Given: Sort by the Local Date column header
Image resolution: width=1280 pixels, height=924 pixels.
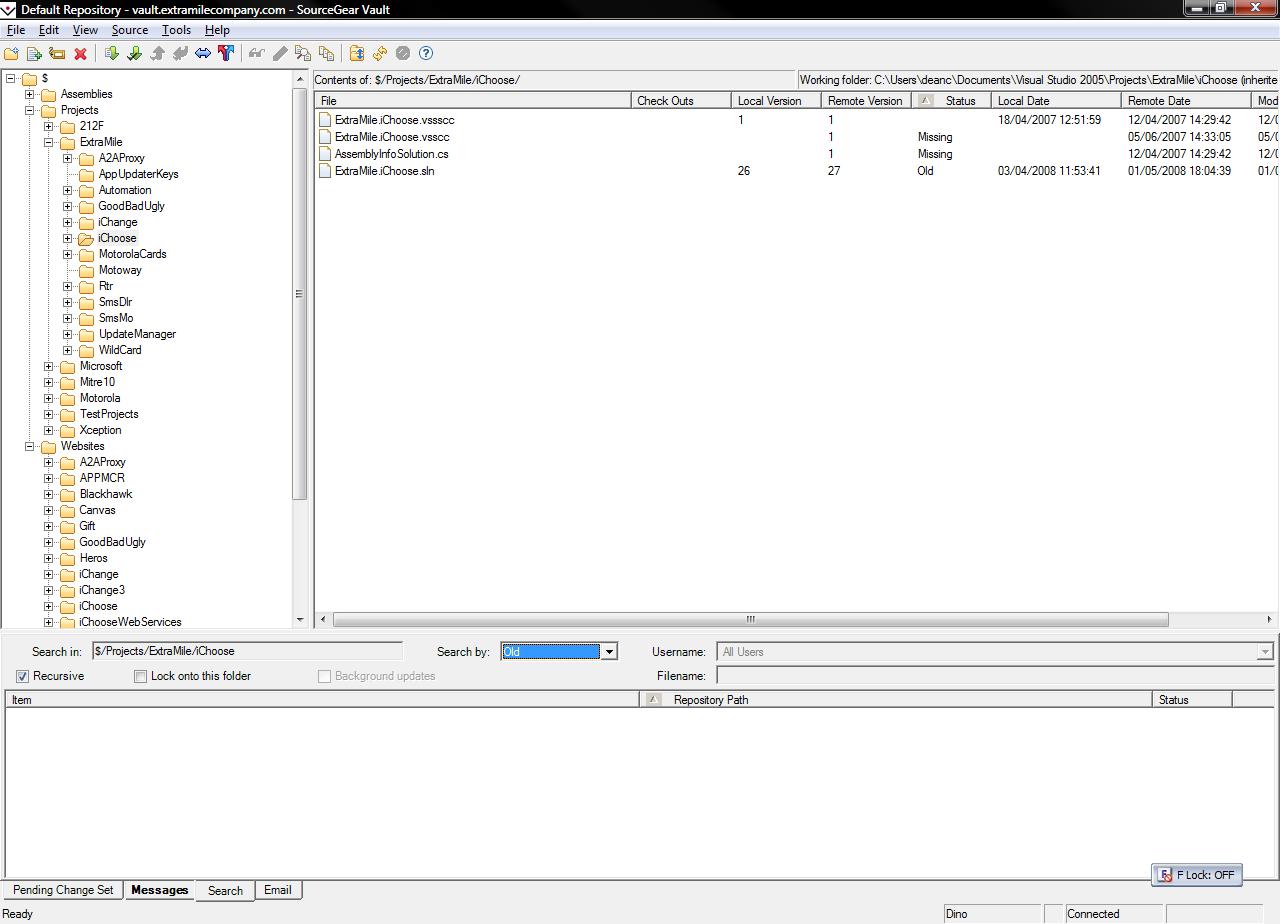Looking at the screenshot, I should (x=1056, y=100).
